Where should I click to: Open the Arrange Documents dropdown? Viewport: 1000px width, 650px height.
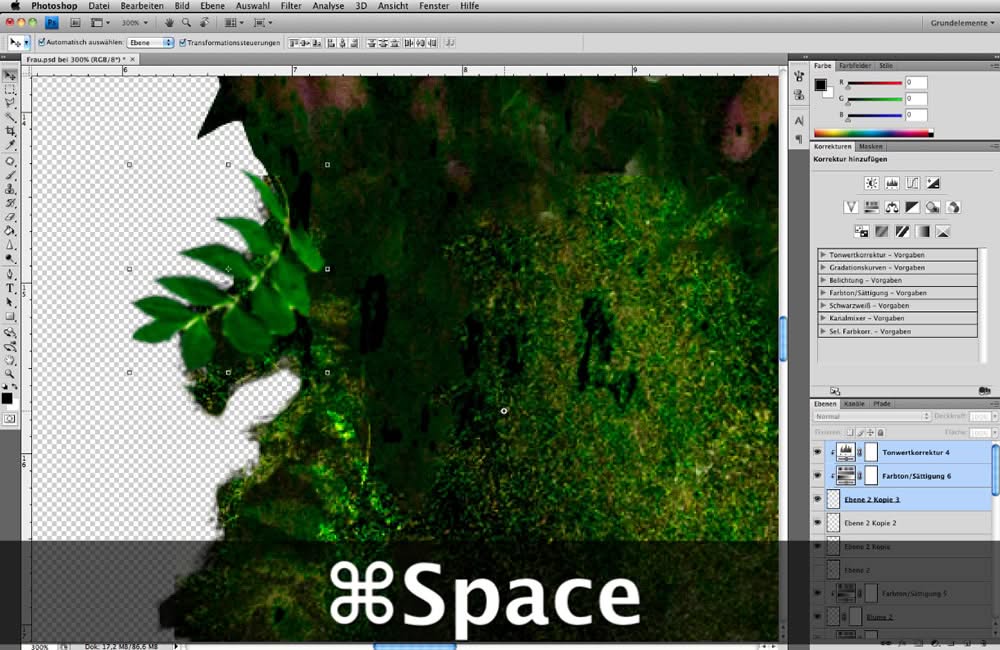pyautogui.click(x=233, y=23)
